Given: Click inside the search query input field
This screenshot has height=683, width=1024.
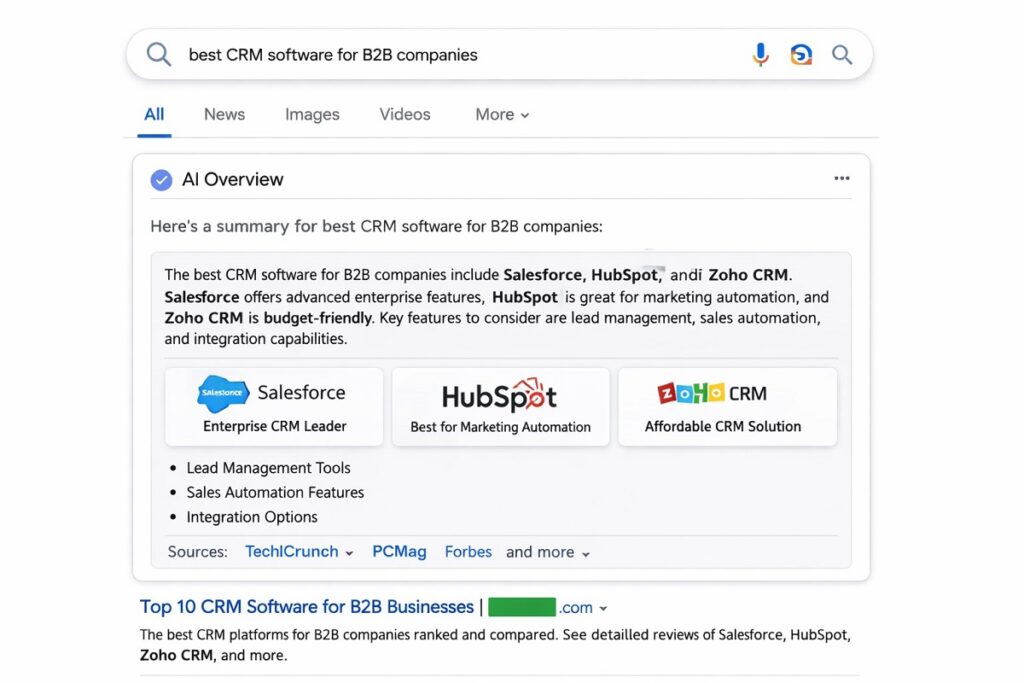Looking at the screenshot, I should 400,54.
